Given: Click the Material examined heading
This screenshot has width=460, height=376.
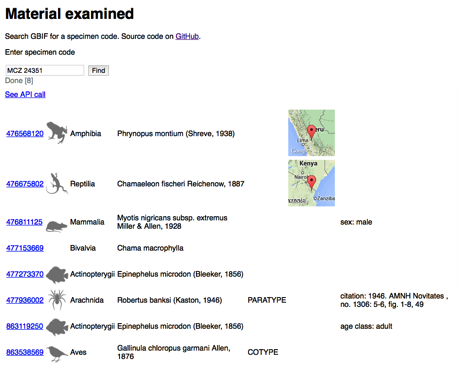Looking at the screenshot, I should coord(69,14).
